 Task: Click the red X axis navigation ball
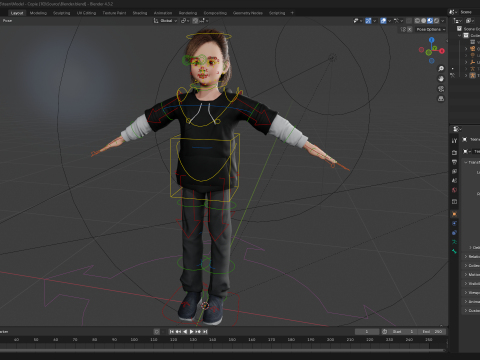pyautogui.click(x=442, y=51)
